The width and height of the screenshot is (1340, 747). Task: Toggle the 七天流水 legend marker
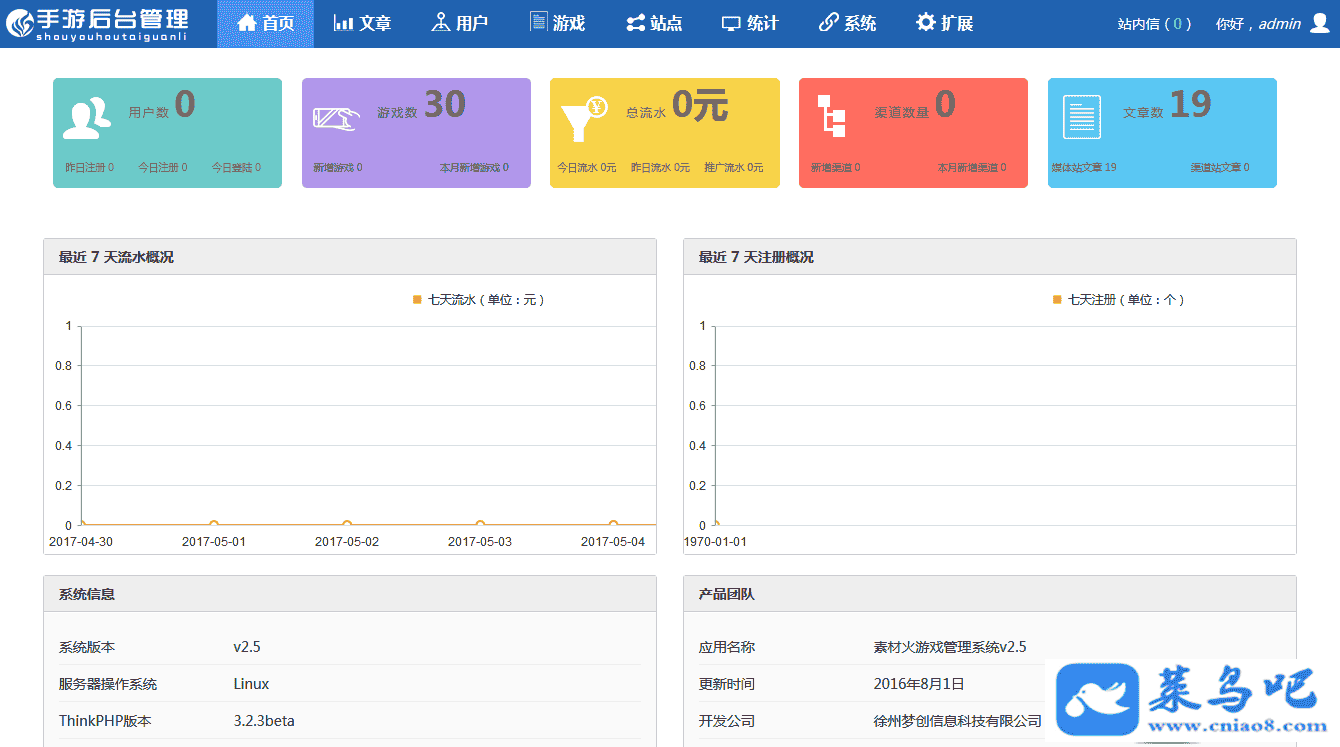(x=417, y=299)
